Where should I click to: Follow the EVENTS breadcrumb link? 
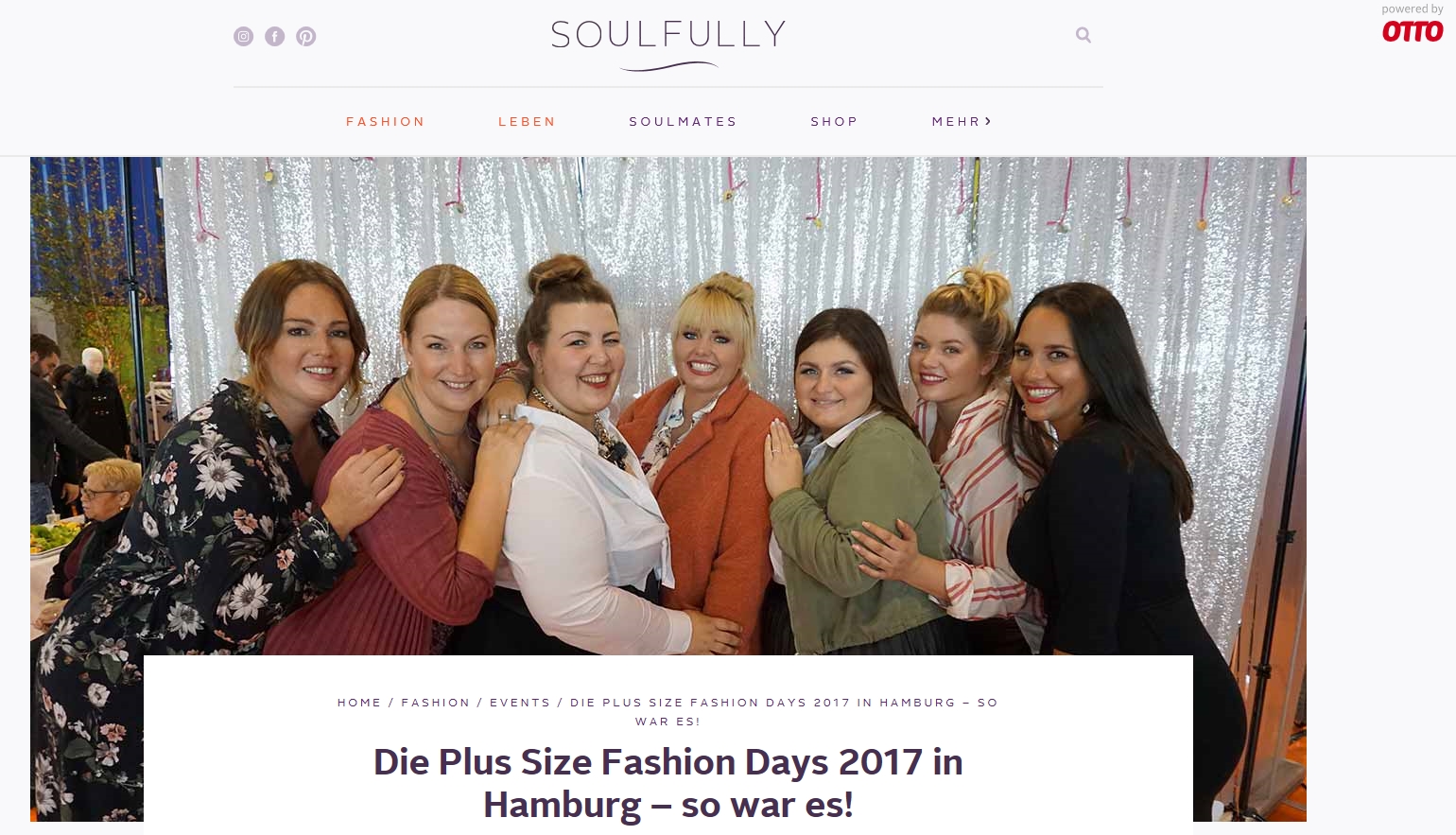tap(520, 703)
